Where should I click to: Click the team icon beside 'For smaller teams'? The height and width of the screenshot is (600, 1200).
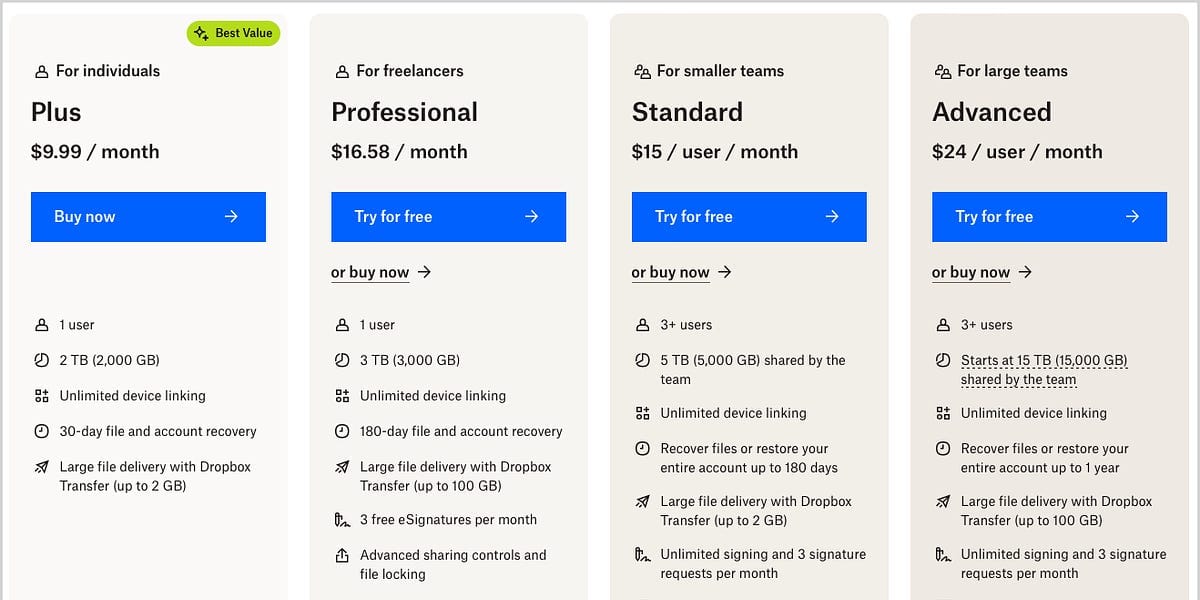pyautogui.click(x=642, y=72)
